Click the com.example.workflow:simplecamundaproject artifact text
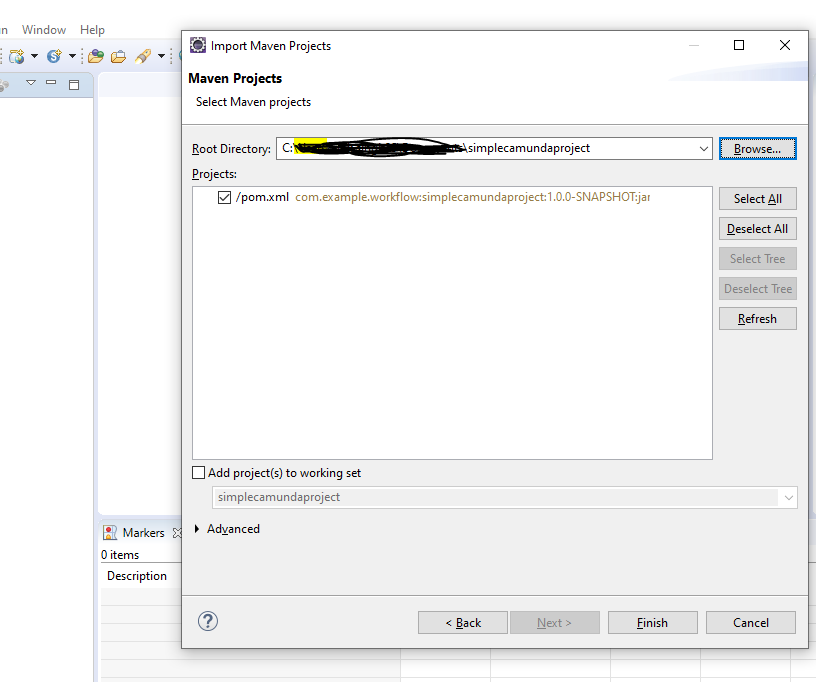Image resolution: width=816 pixels, height=682 pixels. coord(473,197)
